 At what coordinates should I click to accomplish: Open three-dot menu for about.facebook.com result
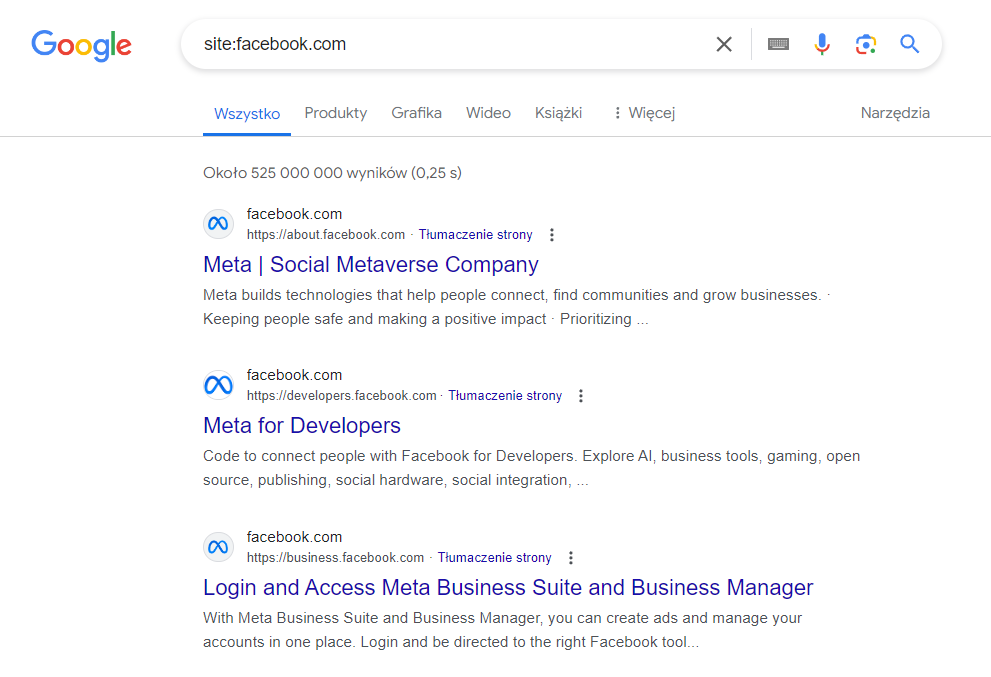point(552,235)
